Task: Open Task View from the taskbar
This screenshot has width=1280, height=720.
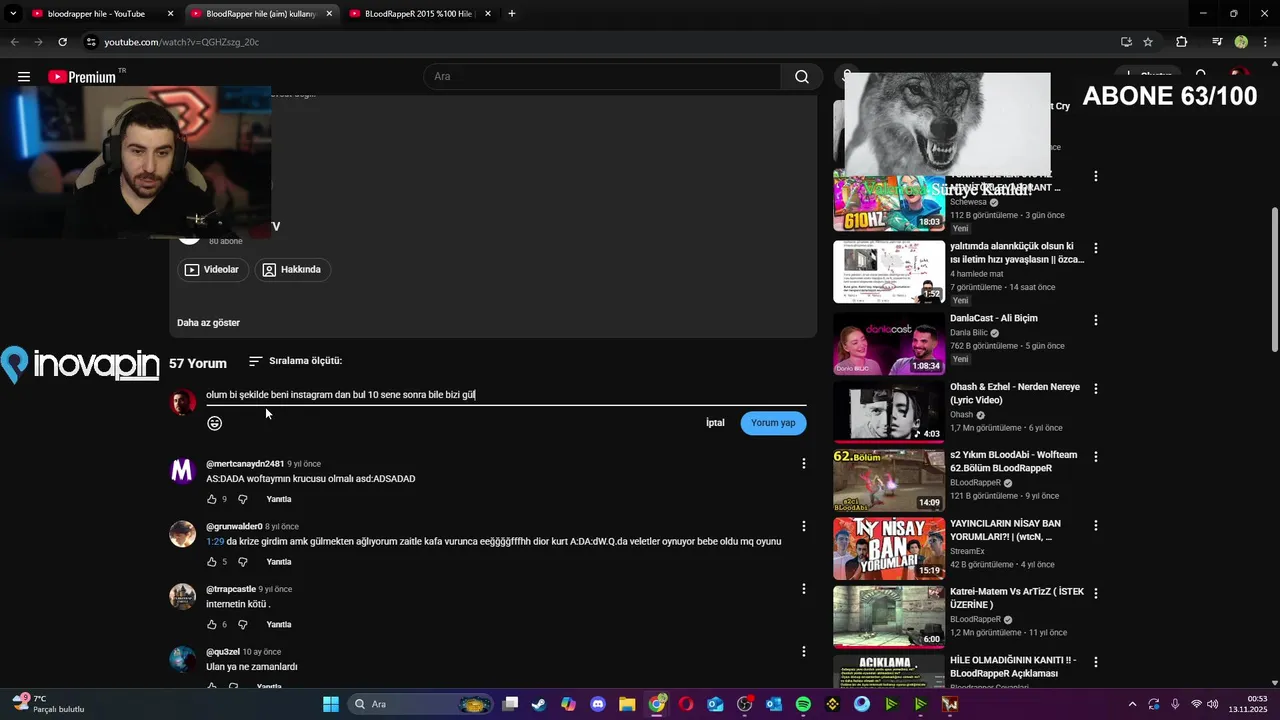Action: coord(510,704)
